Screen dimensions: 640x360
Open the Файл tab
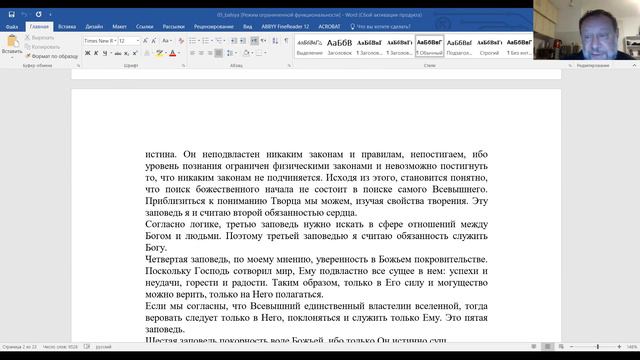click(x=12, y=27)
